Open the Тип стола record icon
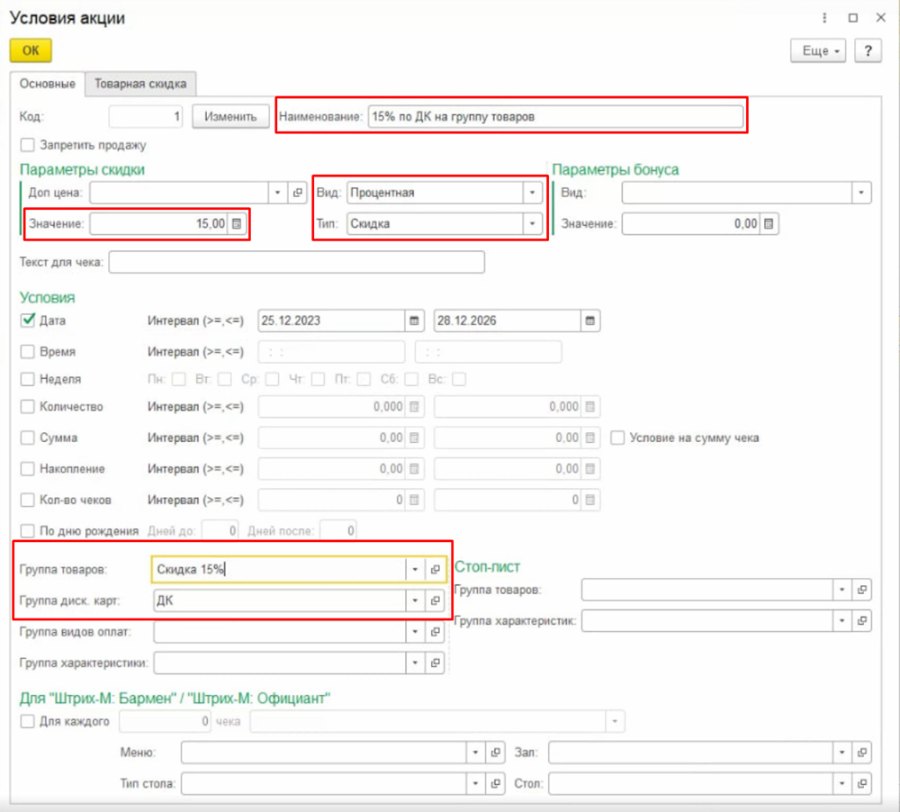This screenshot has height=812, width=900. pyautogui.click(x=495, y=783)
